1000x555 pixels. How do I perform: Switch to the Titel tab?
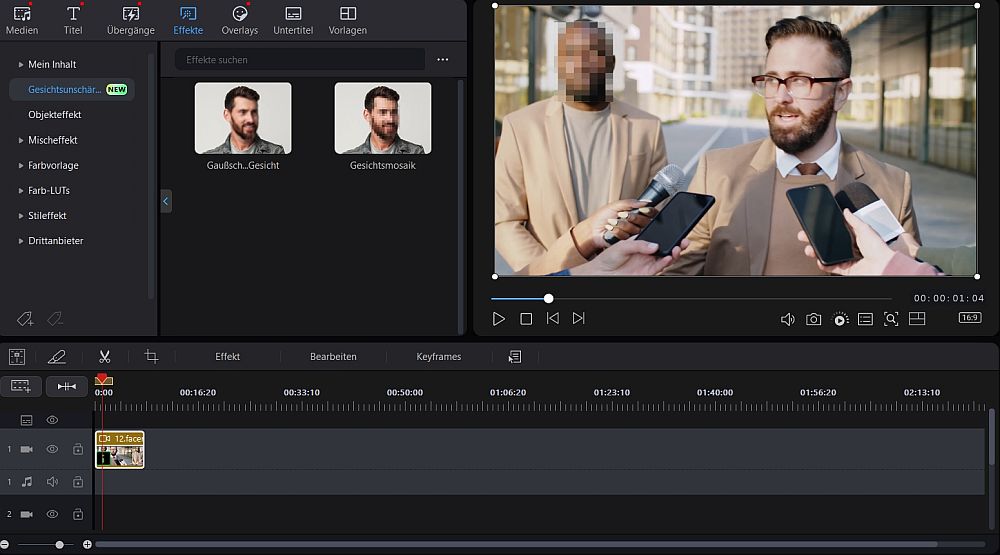coord(73,20)
